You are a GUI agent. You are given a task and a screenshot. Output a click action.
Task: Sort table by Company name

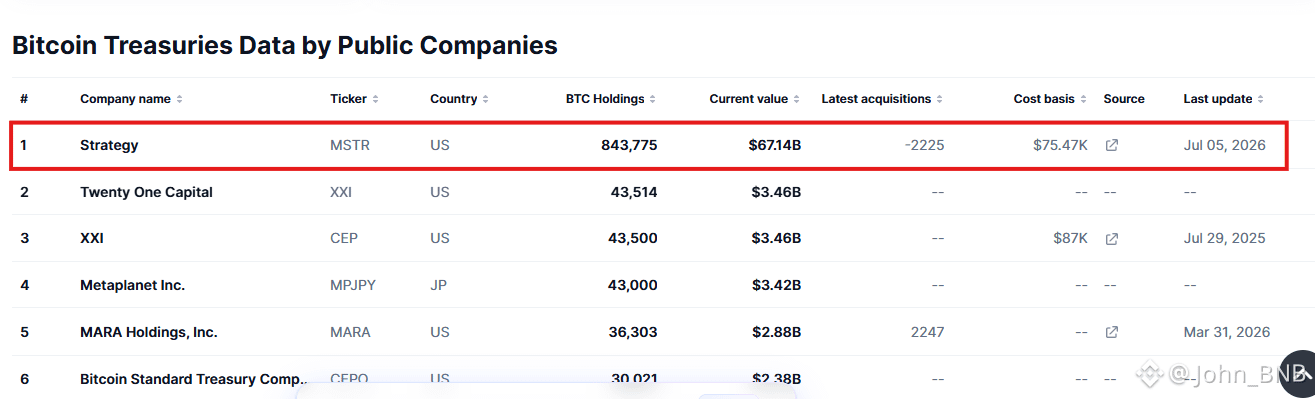tap(131, 99)
